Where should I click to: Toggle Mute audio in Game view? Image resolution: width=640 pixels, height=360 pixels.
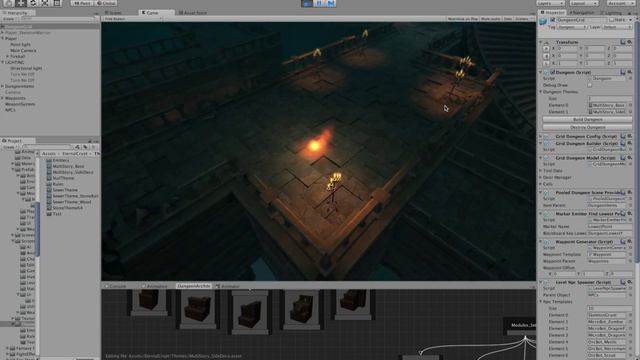491,19
